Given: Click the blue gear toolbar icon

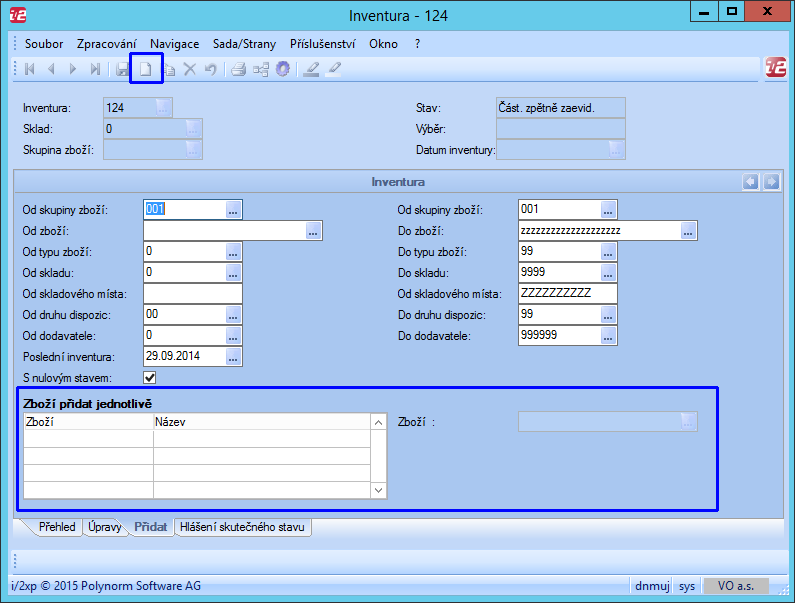Looking at the screenshot, I should (x=283, y=69).
